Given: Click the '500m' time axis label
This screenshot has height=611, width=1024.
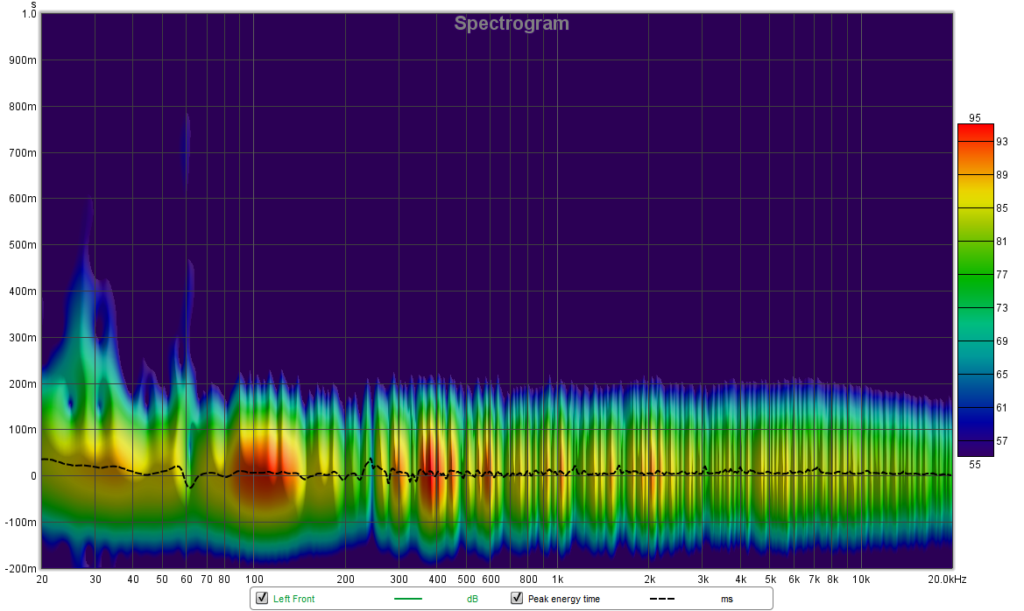Looking at the screenshot, I should point(23,245).
